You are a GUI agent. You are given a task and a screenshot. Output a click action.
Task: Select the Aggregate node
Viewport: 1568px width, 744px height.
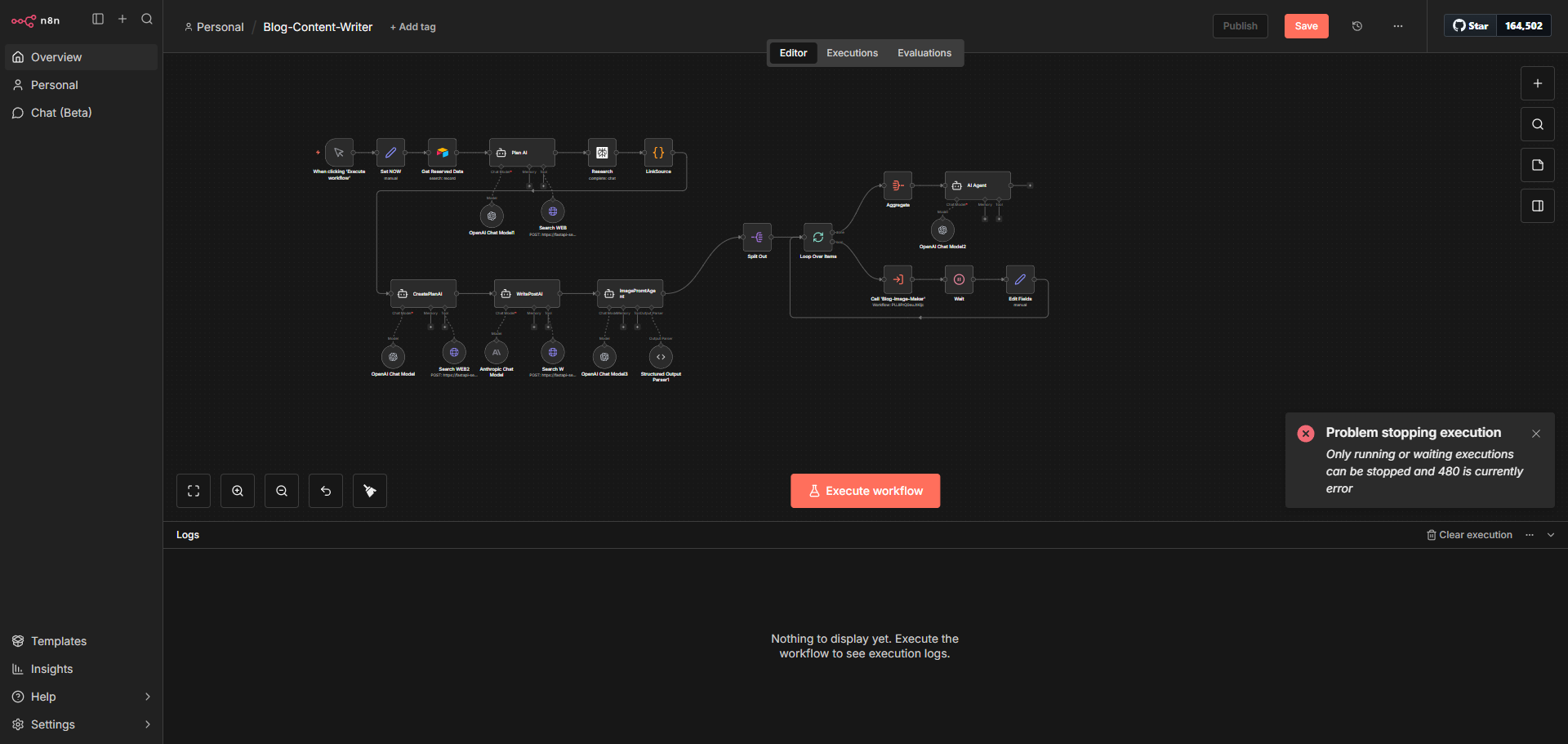click(898, 186)
